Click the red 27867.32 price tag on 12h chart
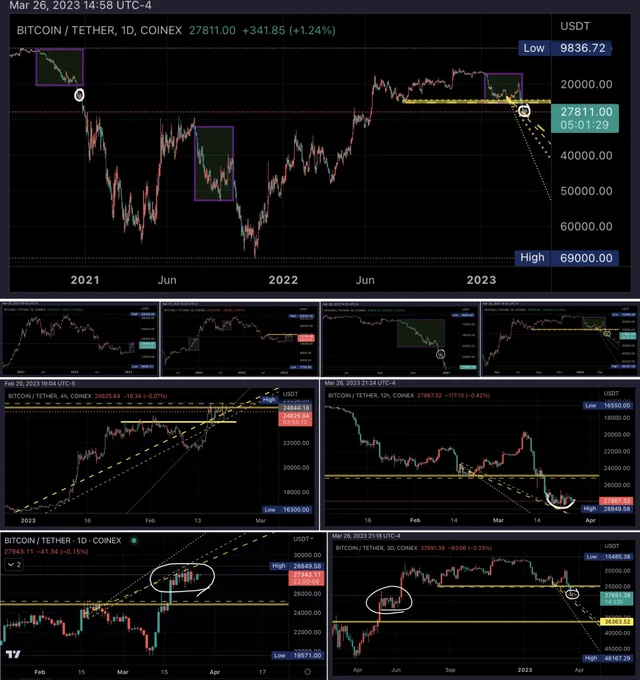Image resolution: width=640 pixels, height=680 pixels. [616, 500]
